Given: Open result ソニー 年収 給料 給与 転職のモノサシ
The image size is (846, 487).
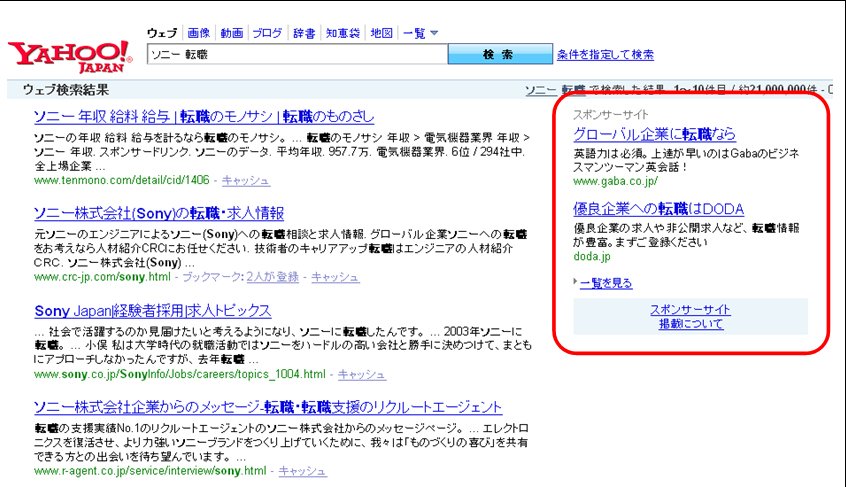Looking at the screenshot, I should 204,116.
